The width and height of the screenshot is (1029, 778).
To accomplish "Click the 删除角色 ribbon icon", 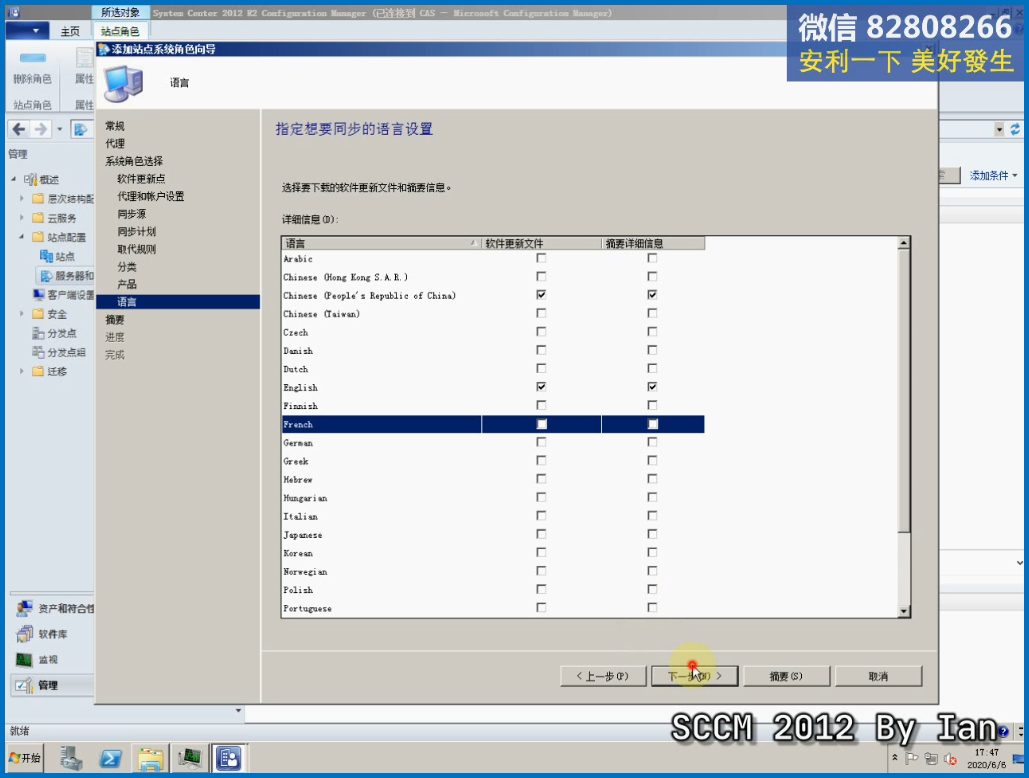I will [x=32, y=58].
